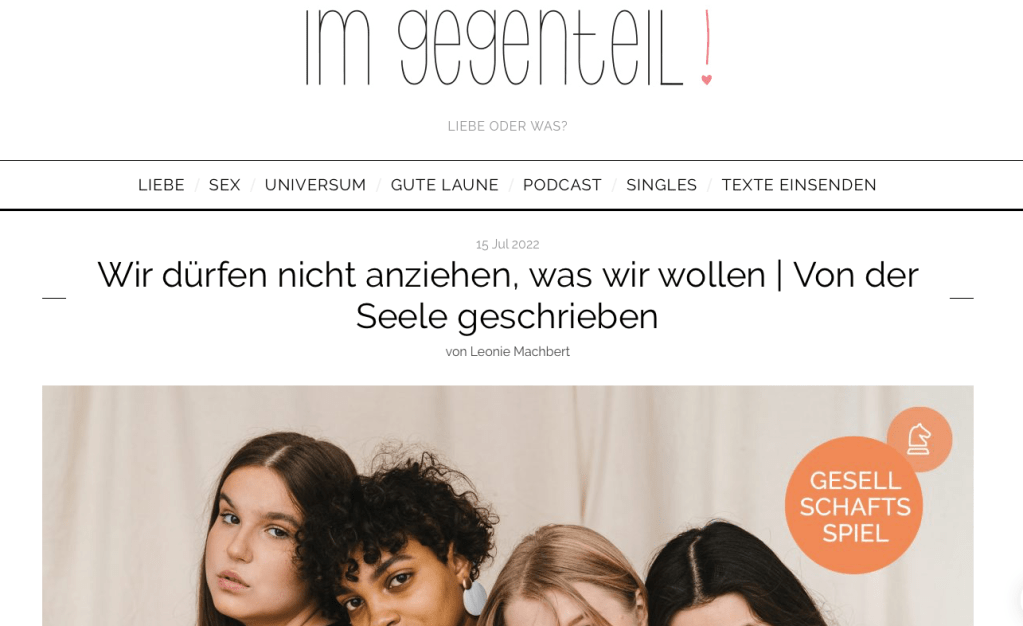The width and height of the screenshot is (1023, 626).
Task: Open the Liebe menu section
Action: point(161,185)
